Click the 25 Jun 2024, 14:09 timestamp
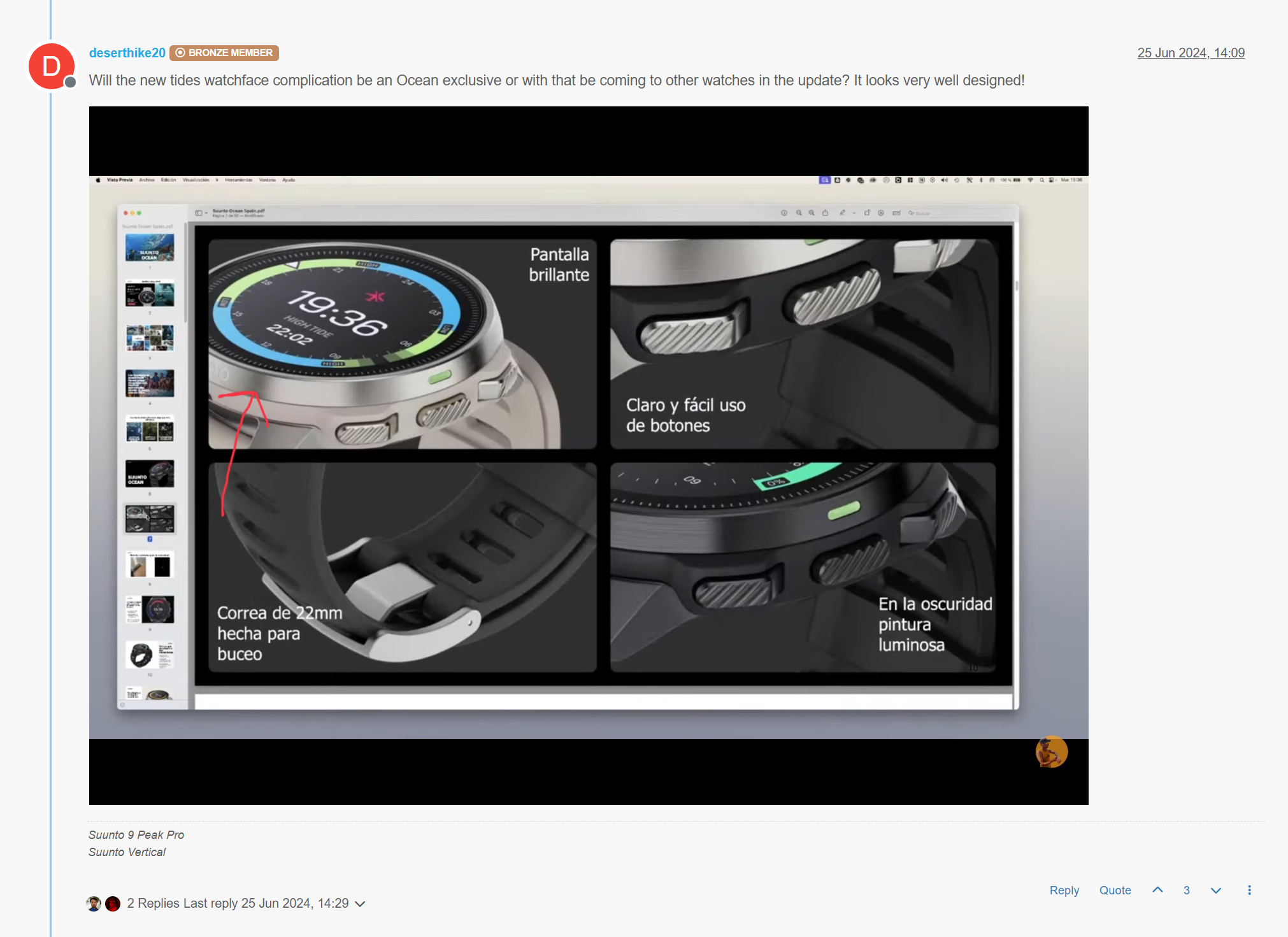This screenshot has width=1288, height=937. click(1191, 53)
